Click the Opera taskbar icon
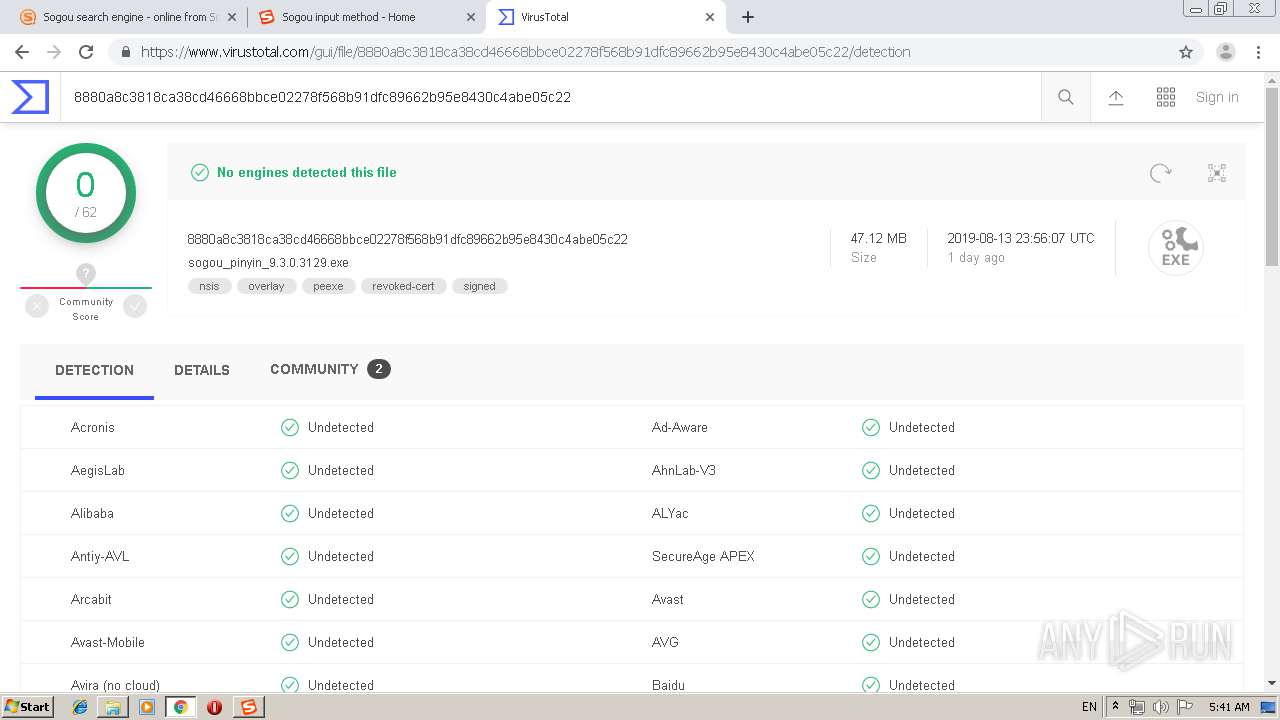The width and height of the screenshot is (1280, 720). coord(214,707)
